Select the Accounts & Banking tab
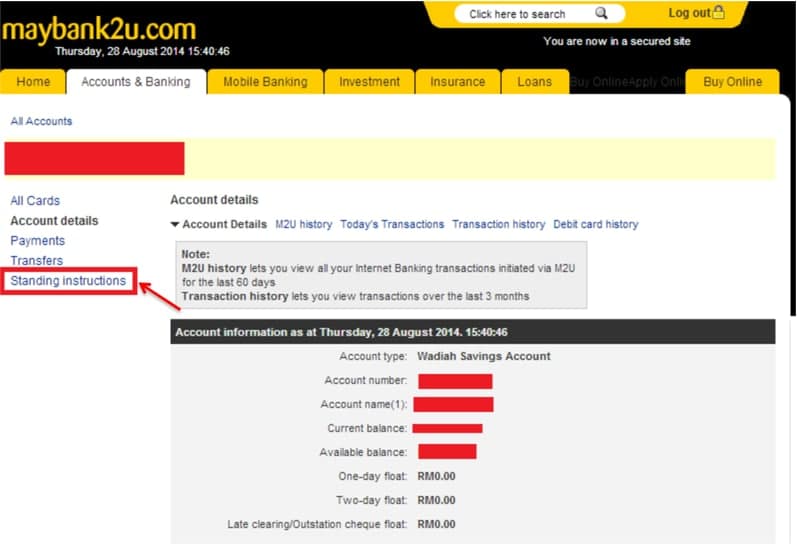This screenshot has height=544, width=797. click(136, 82)
